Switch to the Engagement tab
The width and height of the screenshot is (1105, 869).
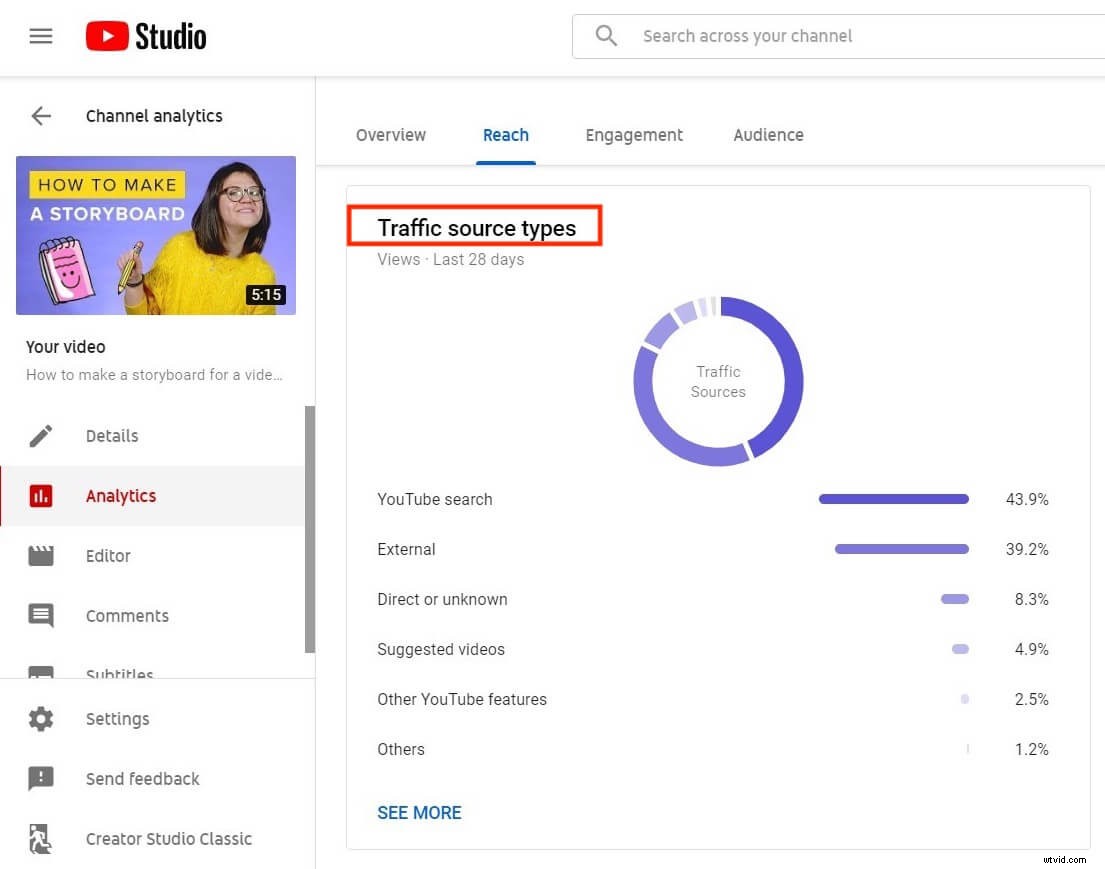click(634, 135)
